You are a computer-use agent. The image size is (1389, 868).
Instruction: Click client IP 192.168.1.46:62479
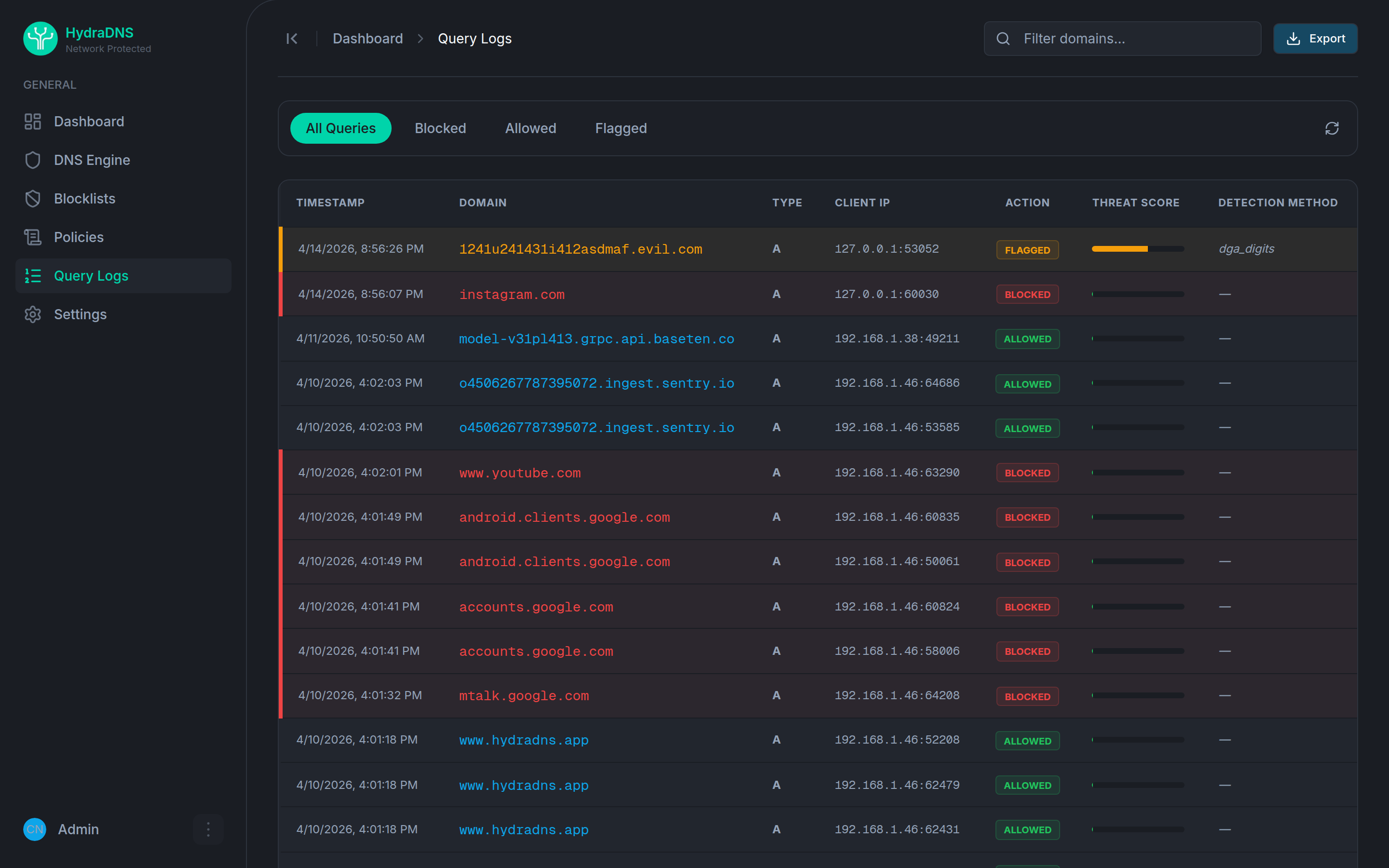(x=897, y=785)
